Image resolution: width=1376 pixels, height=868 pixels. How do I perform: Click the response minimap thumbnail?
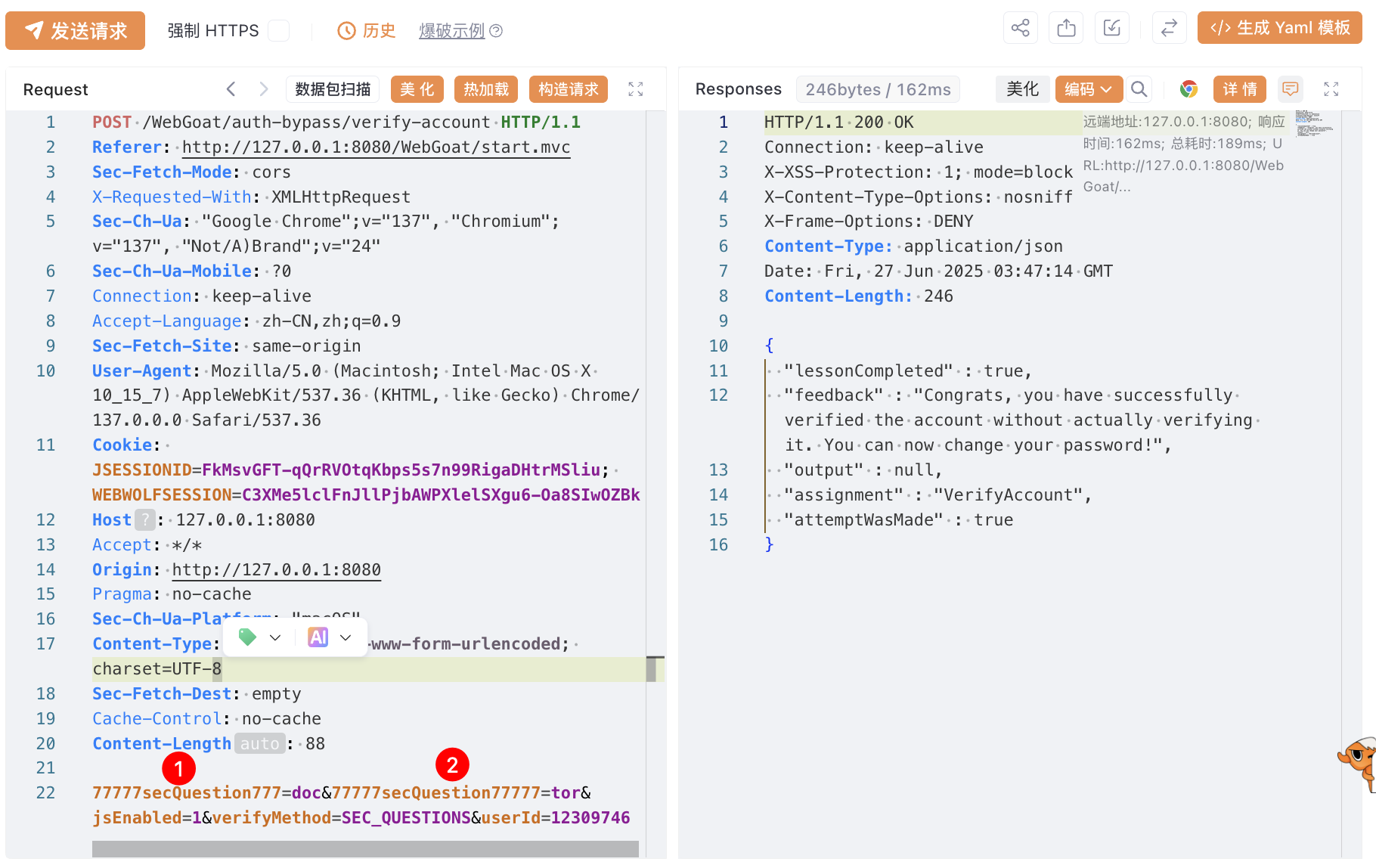coord(1314,124)
